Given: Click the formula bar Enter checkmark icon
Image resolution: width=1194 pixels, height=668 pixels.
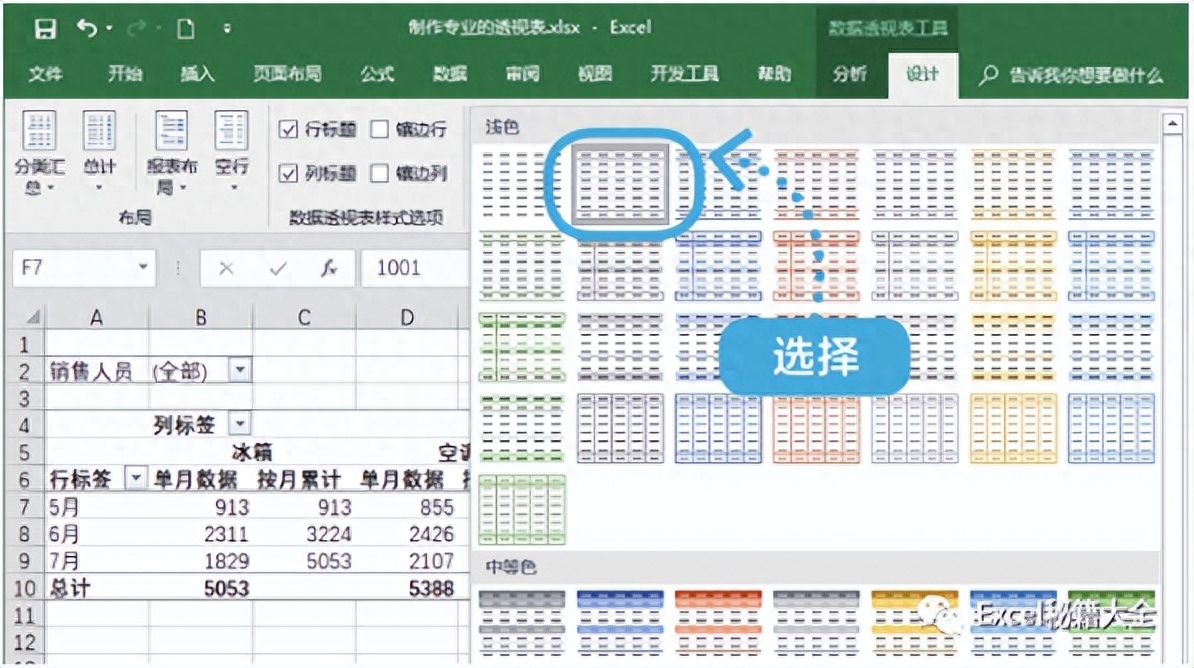Looking at the screenshot, I should (278, 268).
